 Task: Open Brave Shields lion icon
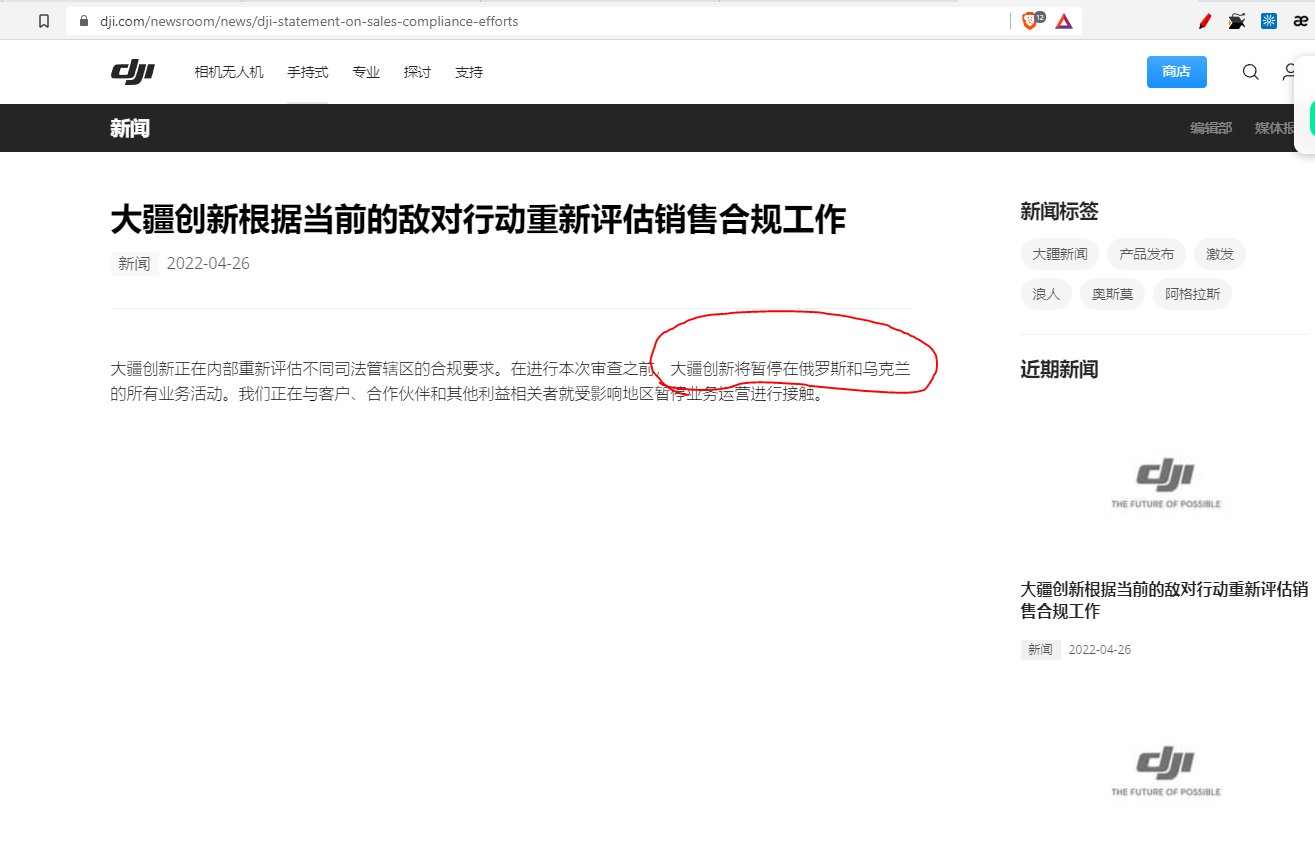[1031, 20]
